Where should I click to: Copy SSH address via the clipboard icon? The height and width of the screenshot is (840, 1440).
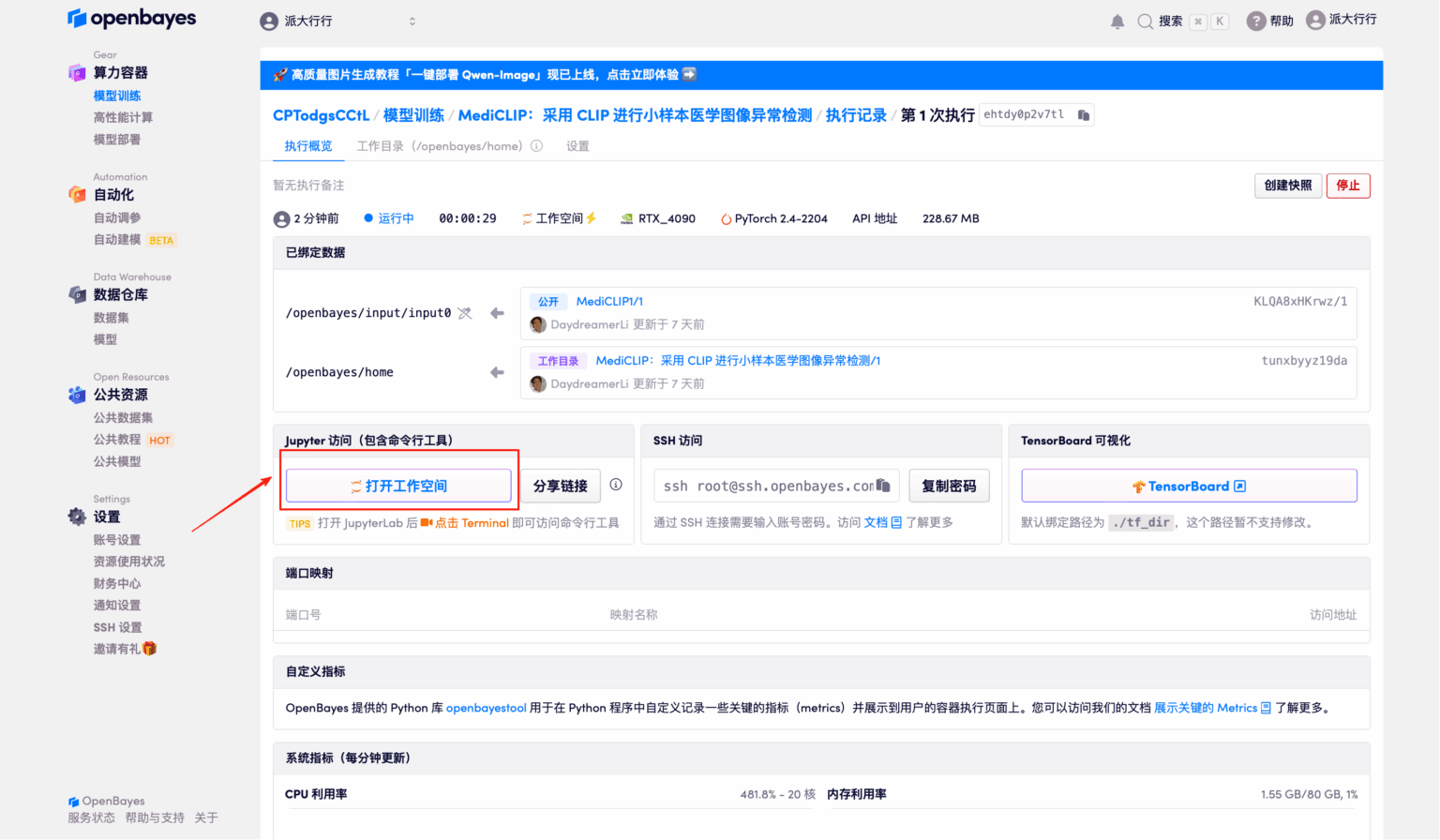(x=882, y=486)
